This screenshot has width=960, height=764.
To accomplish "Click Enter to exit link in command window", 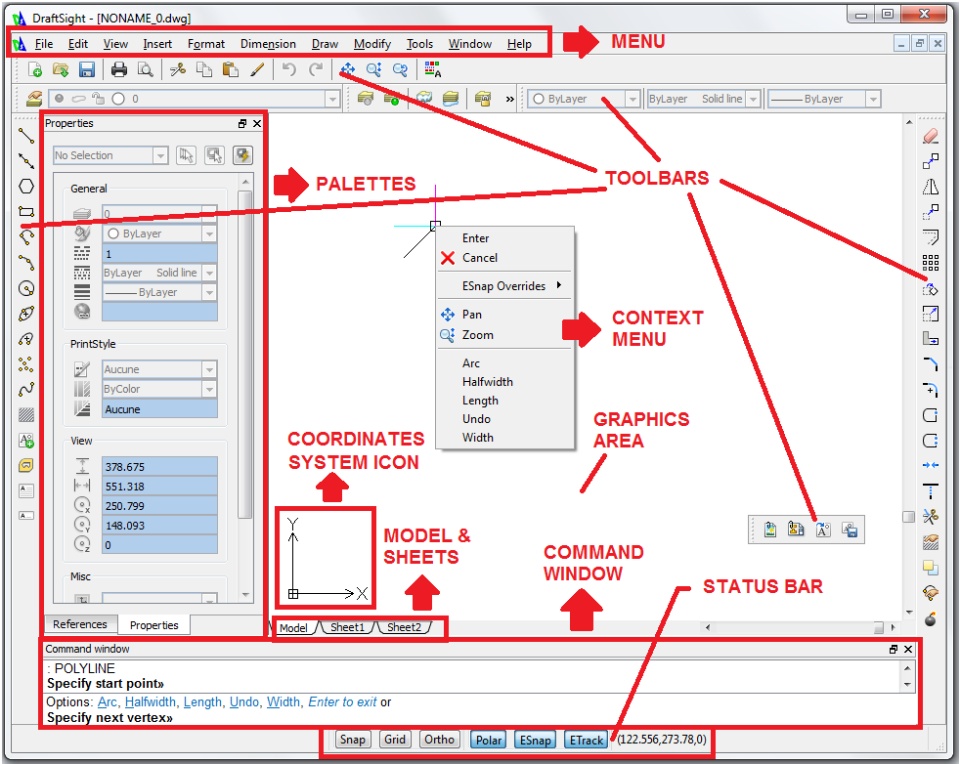I will [342, 702].
